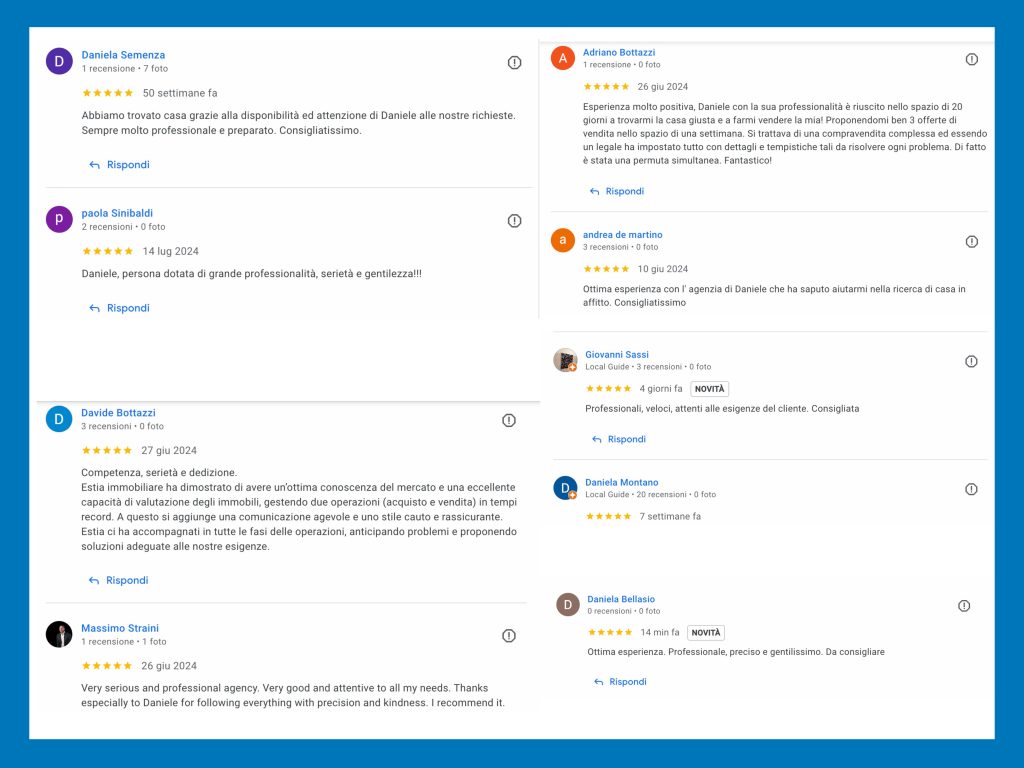
Task: Click report icon on Massimo Straini's review
Action: (x=509, y=635)
